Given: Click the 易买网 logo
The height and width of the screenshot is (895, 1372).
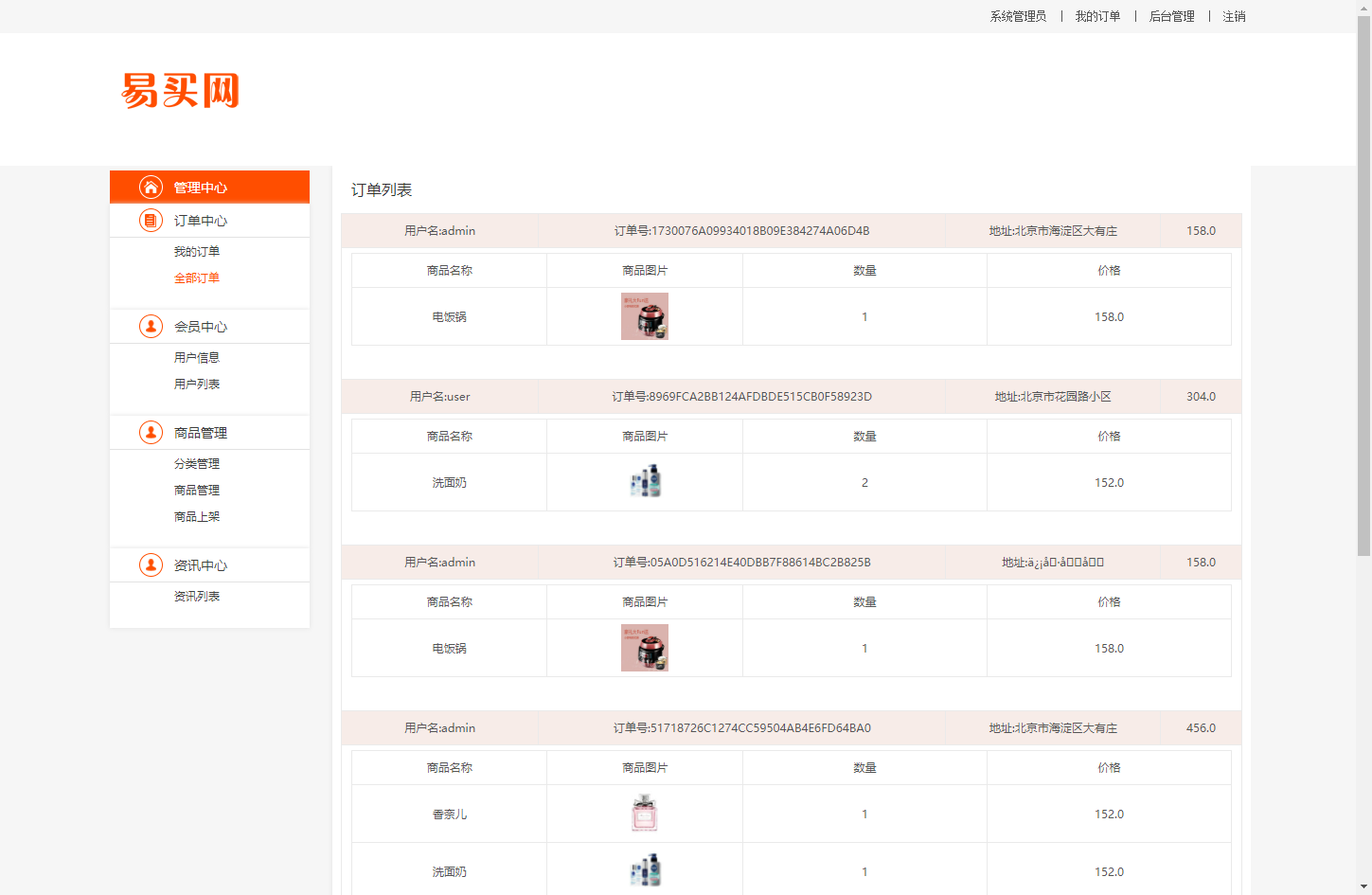Looking at the screenshot, I should pyautogui.click(x=179, y=90).
